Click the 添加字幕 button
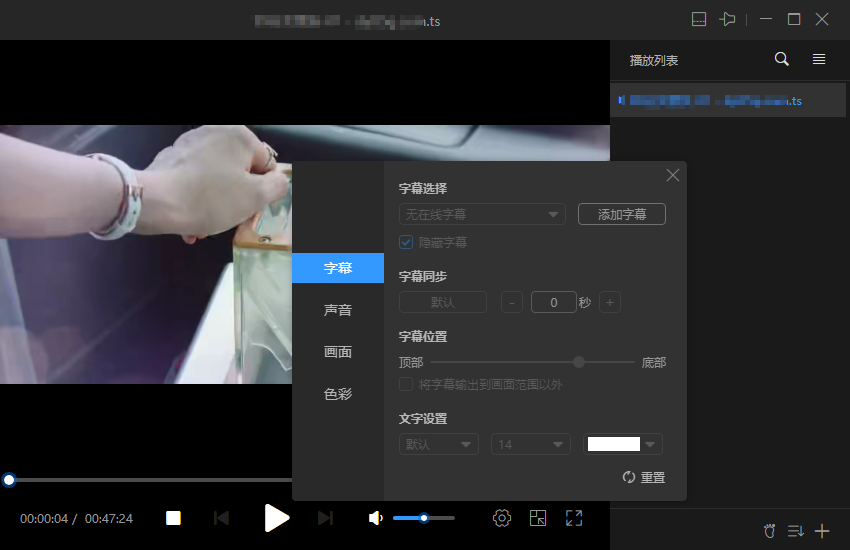The width and height of the screenshot is (850, 550). [622, 214]
